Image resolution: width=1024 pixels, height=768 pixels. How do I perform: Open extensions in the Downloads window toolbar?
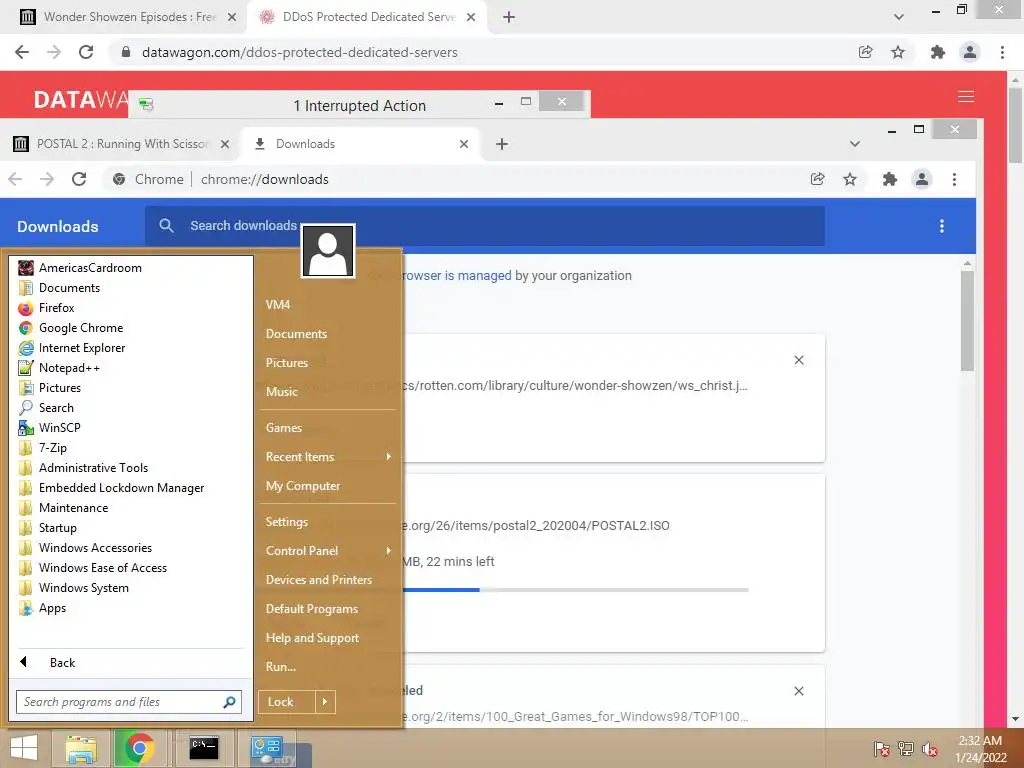click(x=889, y=179)
